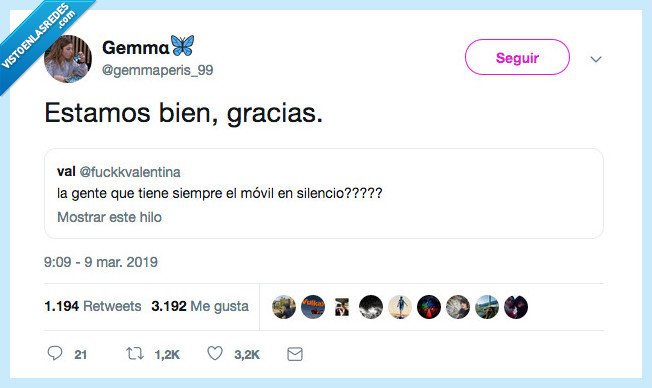
Task: Open the Mostrar este hilo link
Action: [109, 217]
